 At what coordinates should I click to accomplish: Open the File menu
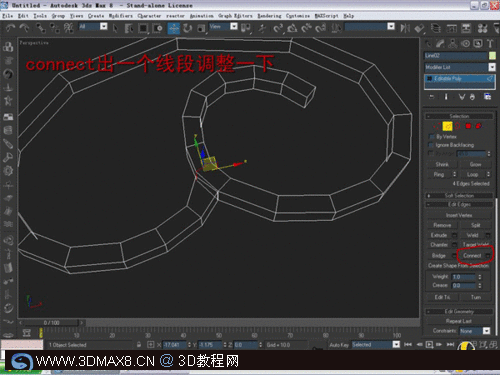7,16
